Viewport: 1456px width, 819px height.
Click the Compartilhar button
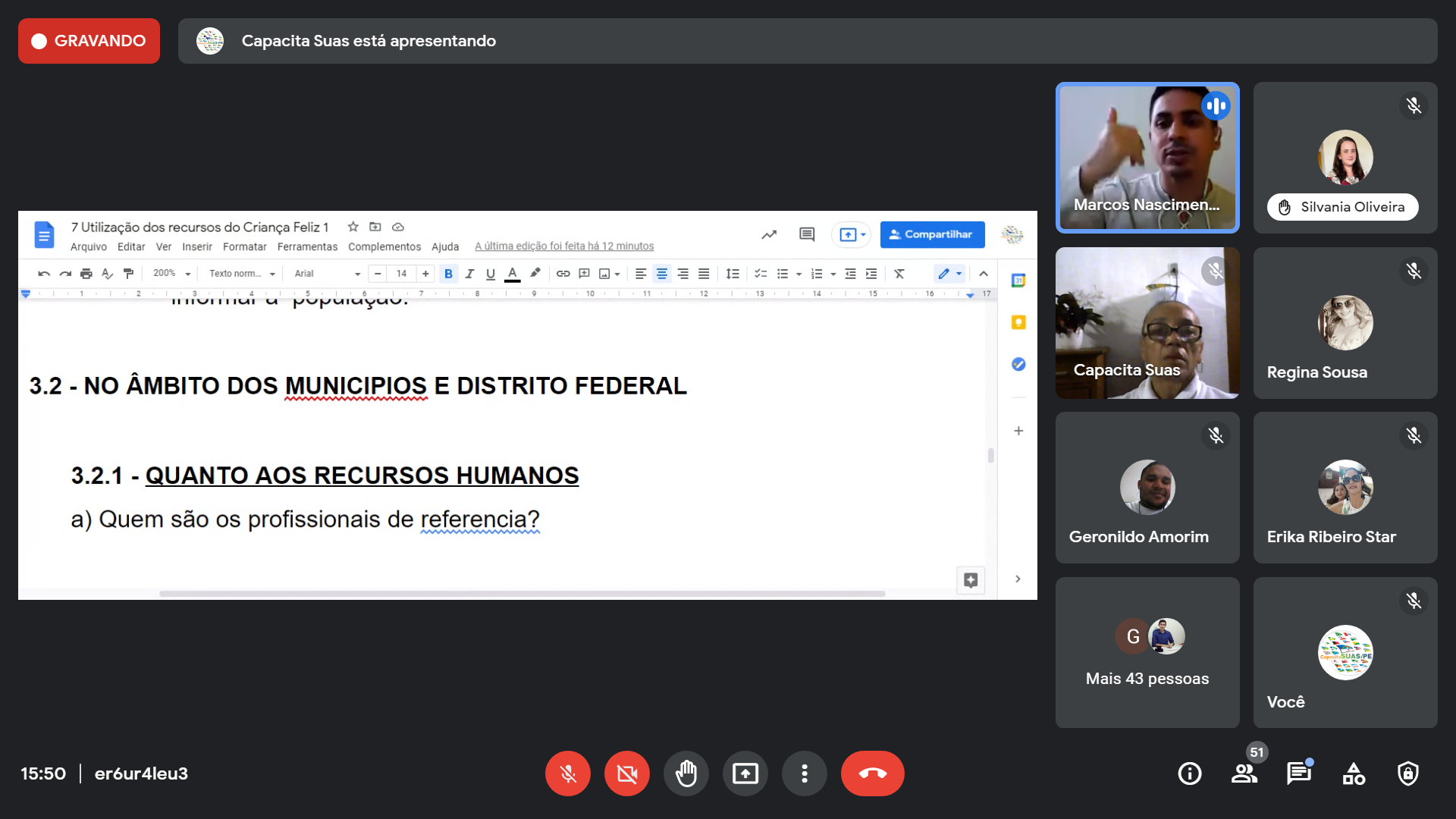point(932,234)
